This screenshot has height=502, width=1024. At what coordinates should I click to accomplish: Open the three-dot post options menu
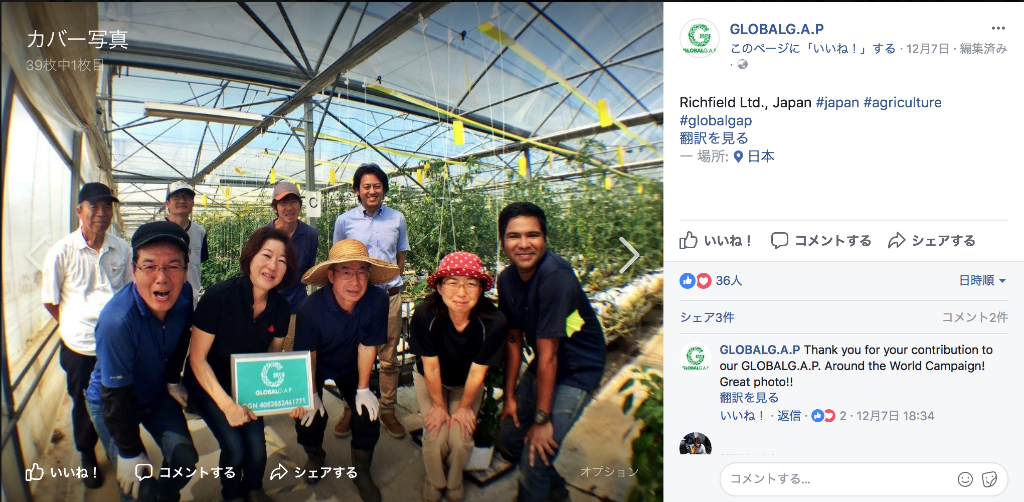999,28
